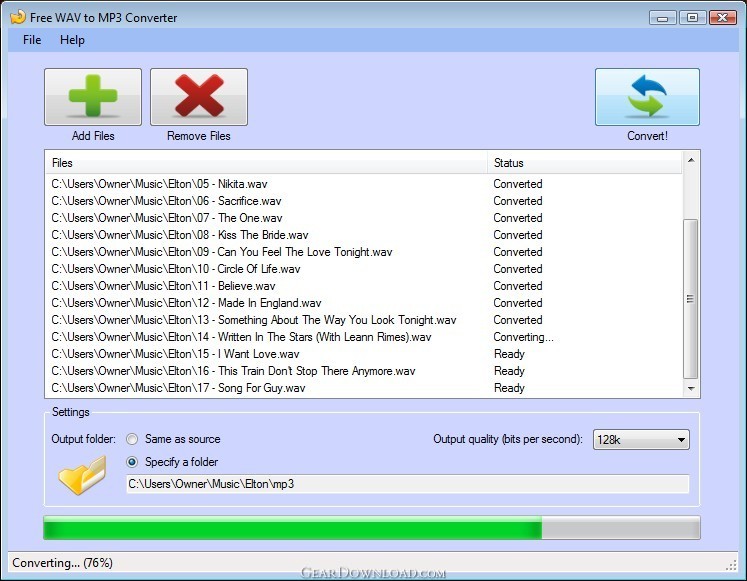
Task: Open the 128k output quality dropdown
Action: pyautogui.click(x=641, y=440)
